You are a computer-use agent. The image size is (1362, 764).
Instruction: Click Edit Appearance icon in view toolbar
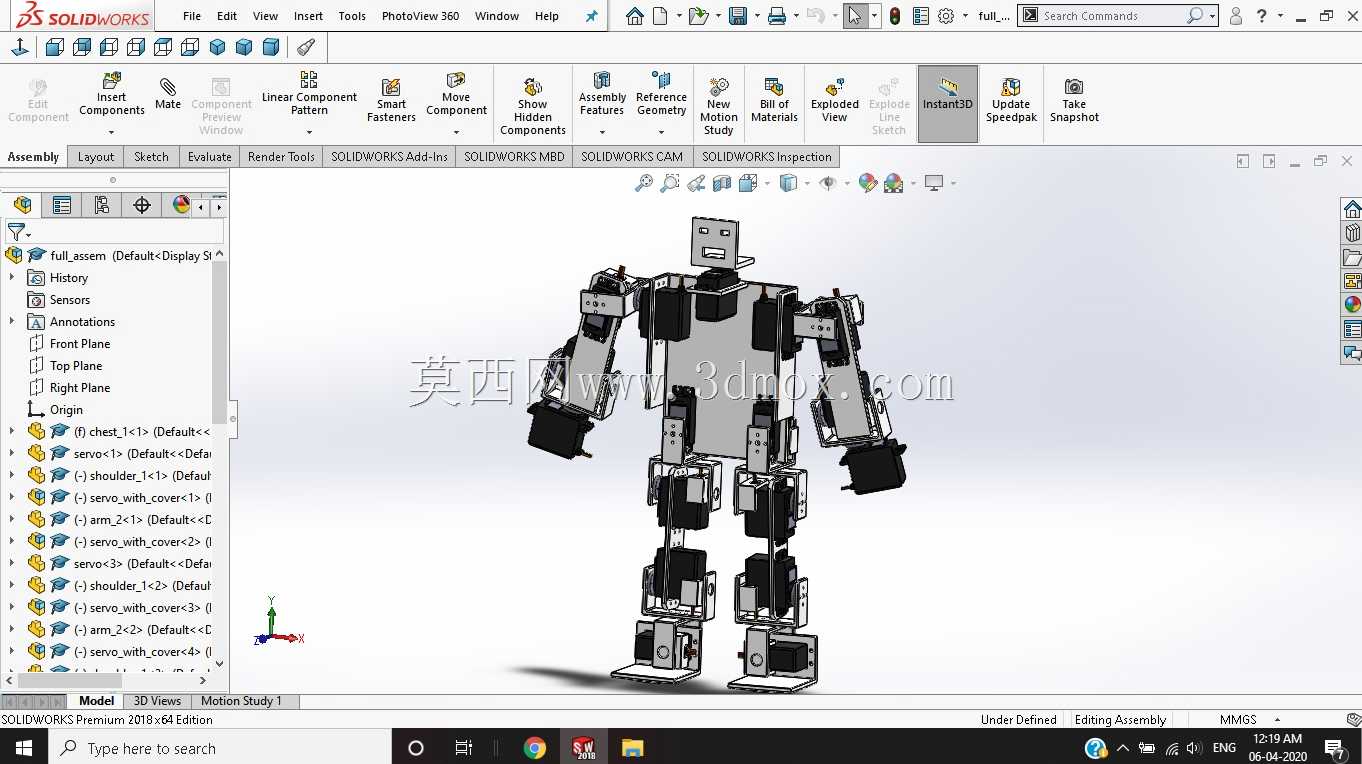coord(867,183)
